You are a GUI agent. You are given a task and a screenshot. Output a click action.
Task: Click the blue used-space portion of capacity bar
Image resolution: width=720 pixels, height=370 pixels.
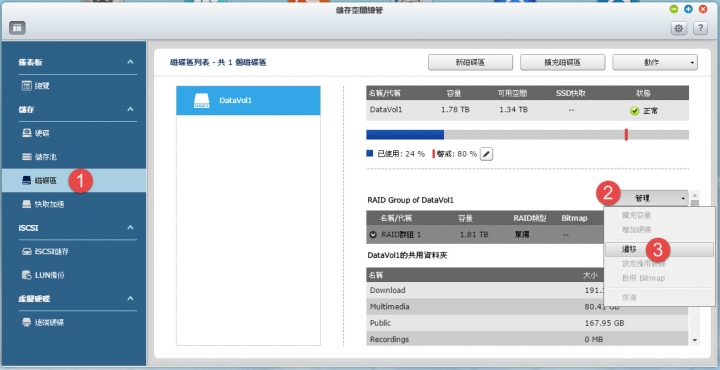click(405, 135)
